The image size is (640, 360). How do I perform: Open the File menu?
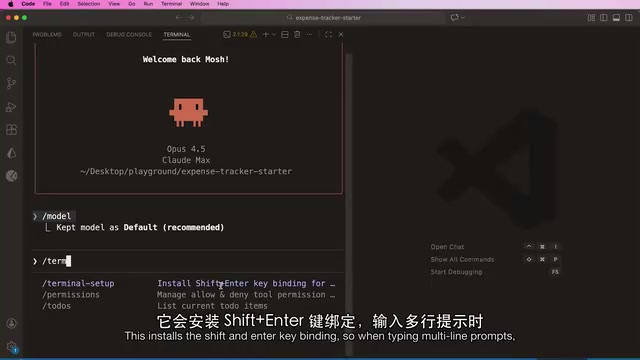(x=47, y=4)
